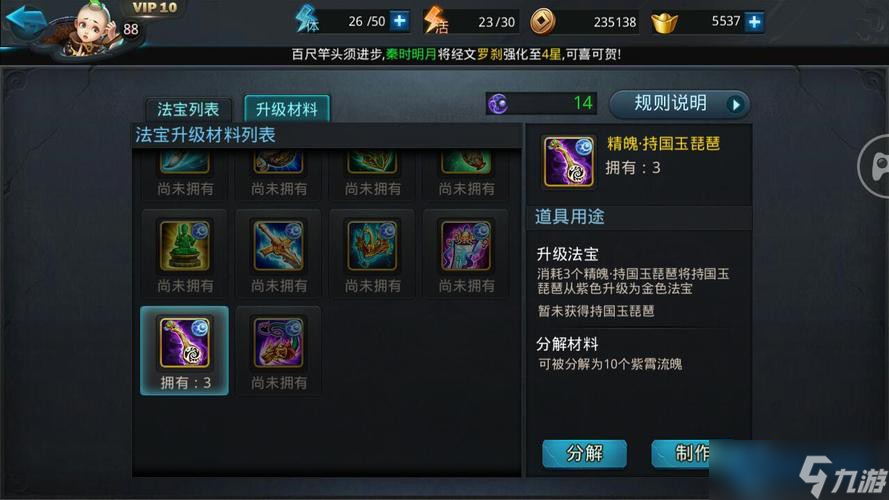Add stamina with the plus next to 26/50

coord(400,21)
